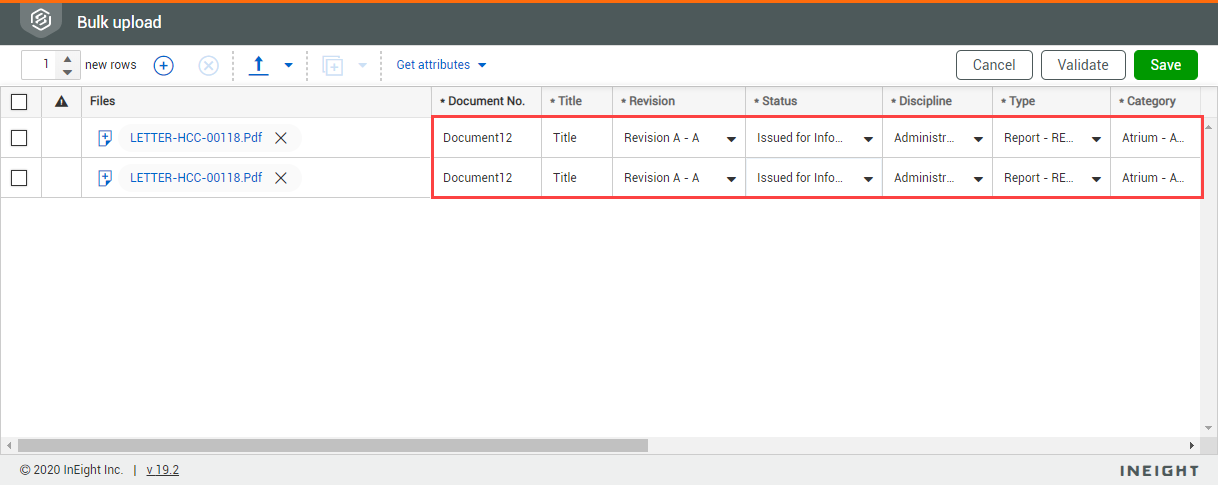Screen dimensions: 1218x485
Task: Increase new rows count with stepper up arrow
Action: point(67,59)
